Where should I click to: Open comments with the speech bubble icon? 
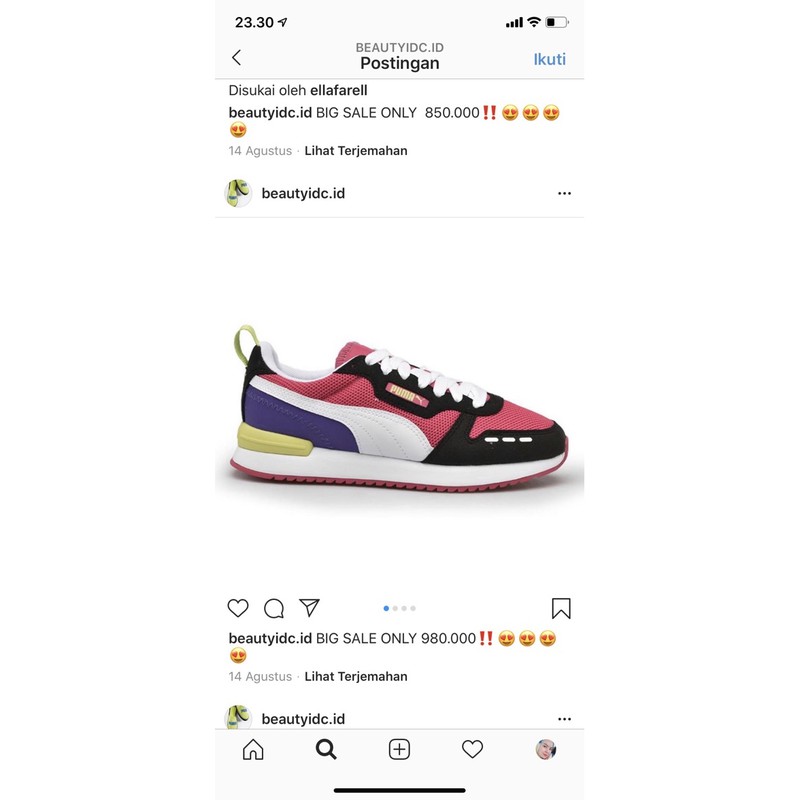pyautogui.click(x=274, y=608)
